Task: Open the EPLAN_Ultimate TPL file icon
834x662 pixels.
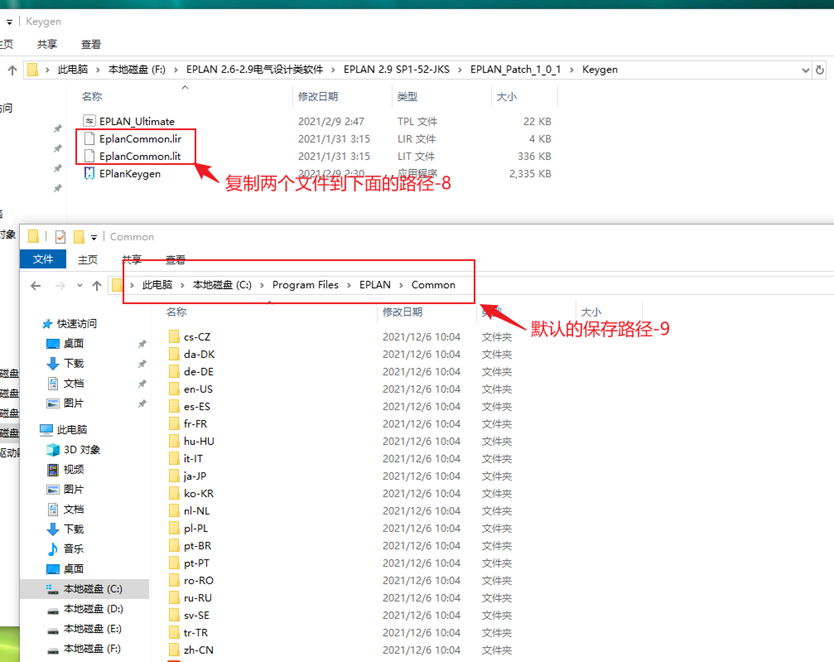Action: (89, 121)
